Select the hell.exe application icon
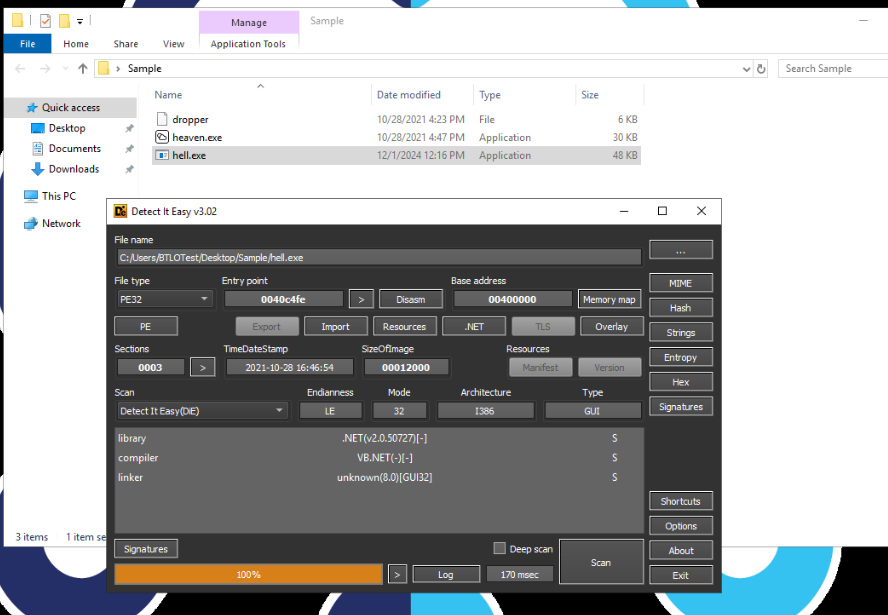This screenshot has height=615, width=888. (x=162, y=155)
